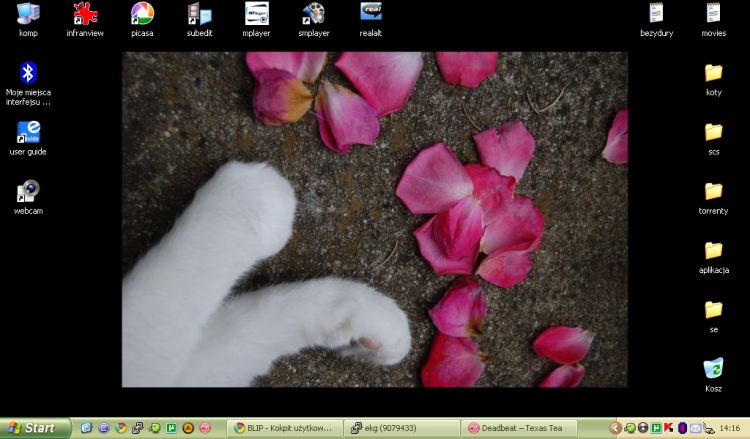Launch Picasa from the desktop

[143, 14]
